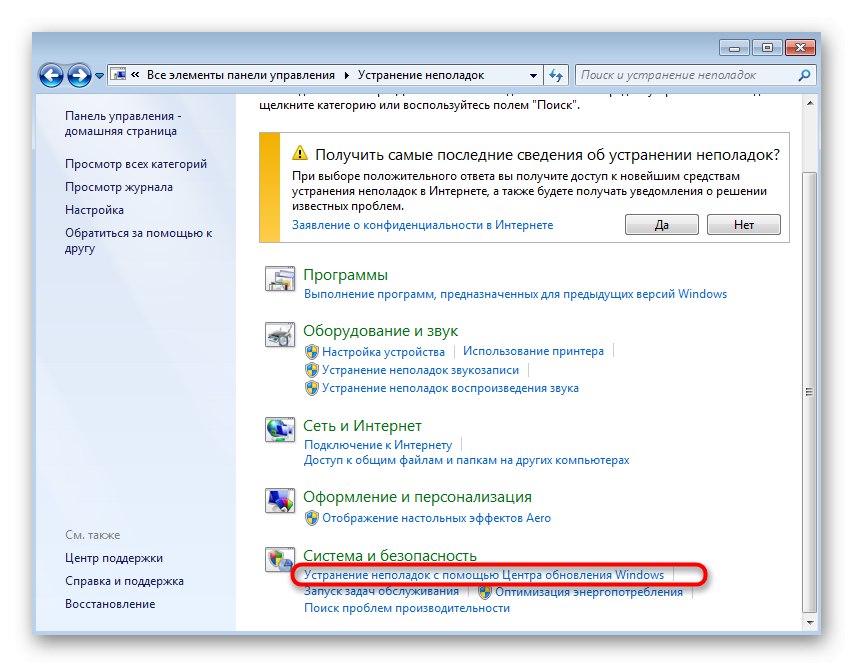
Task: Open 'Панель управления - домашняя страница'
Action: click(x=123, y=123)
